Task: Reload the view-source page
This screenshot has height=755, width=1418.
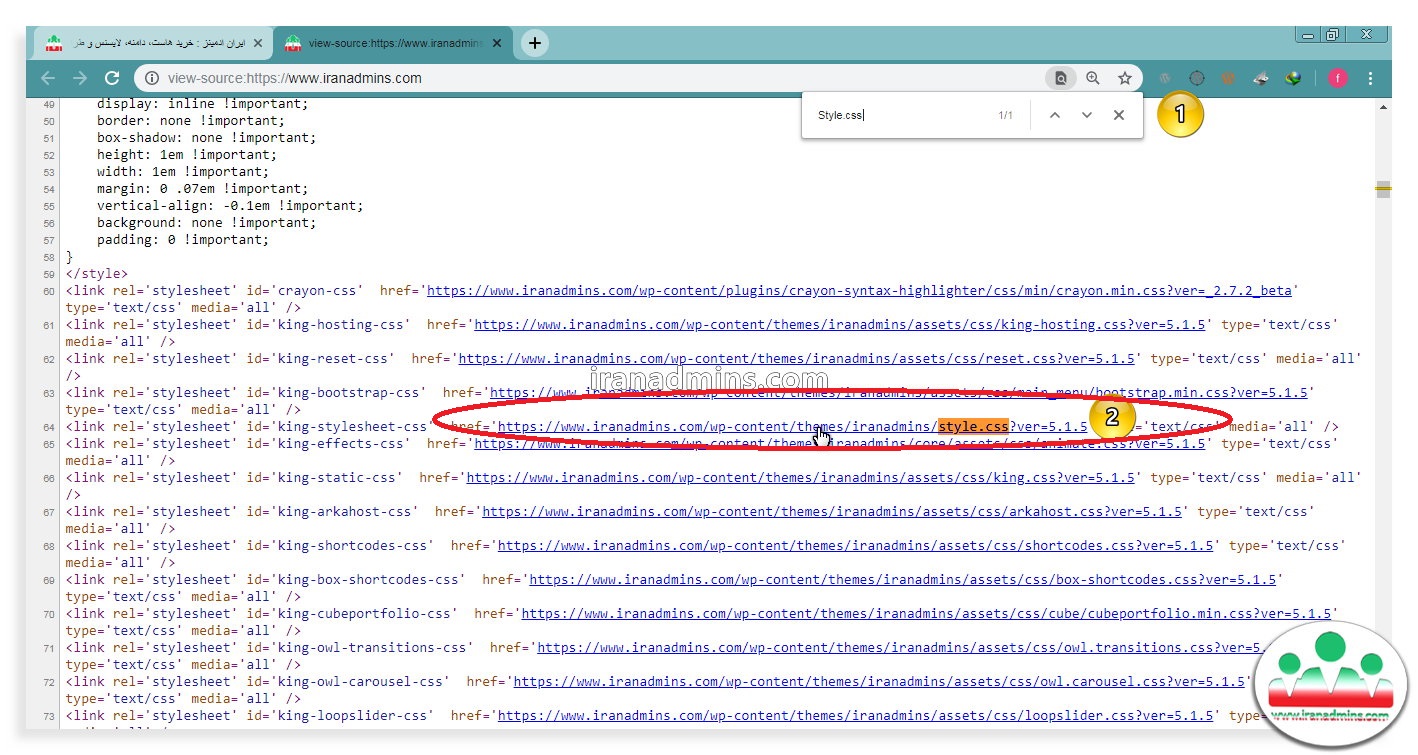Action: pyautogui.click(x=112, y=78)
